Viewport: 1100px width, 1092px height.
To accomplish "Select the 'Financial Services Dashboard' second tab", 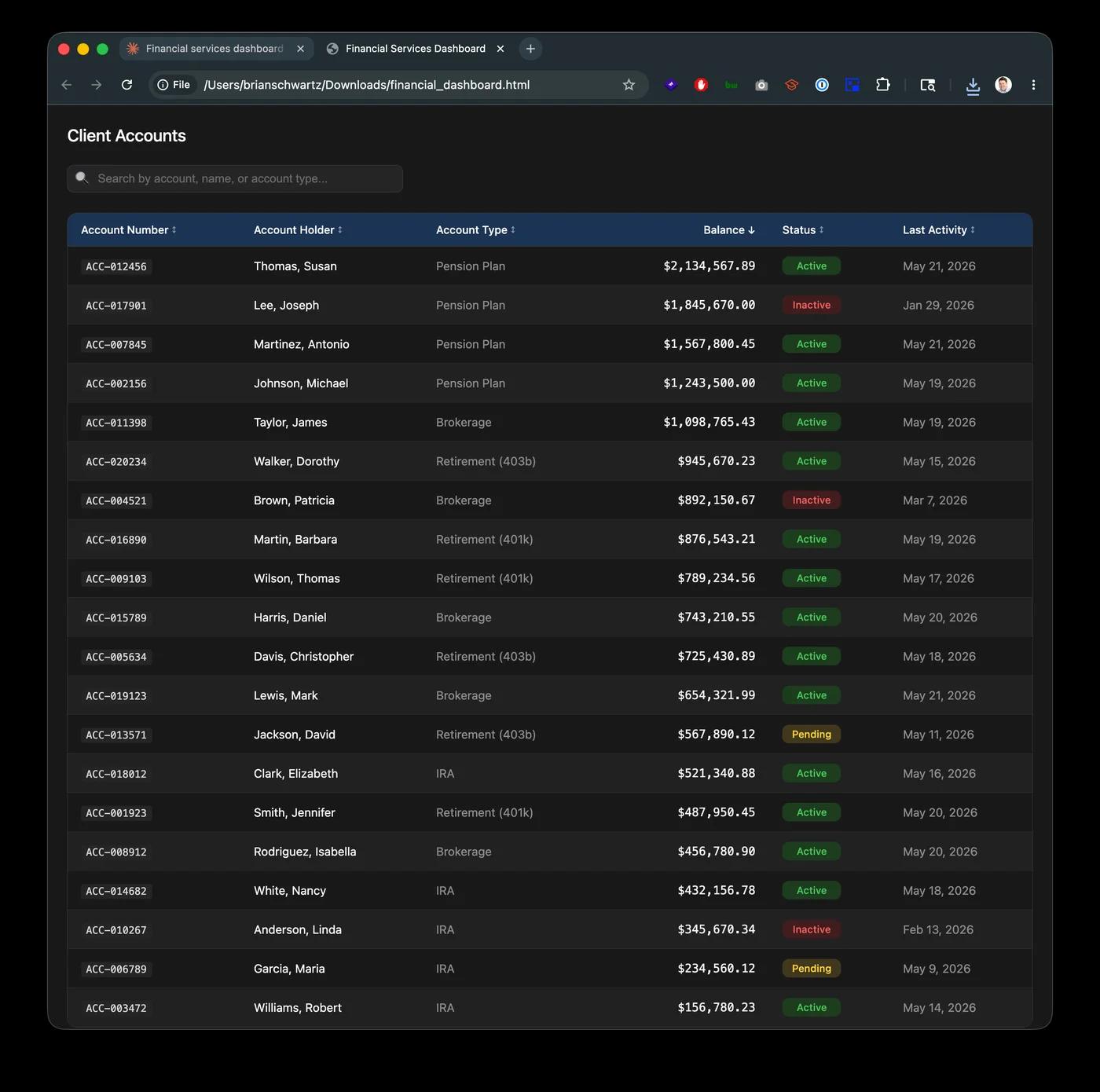I will point(416,49).
